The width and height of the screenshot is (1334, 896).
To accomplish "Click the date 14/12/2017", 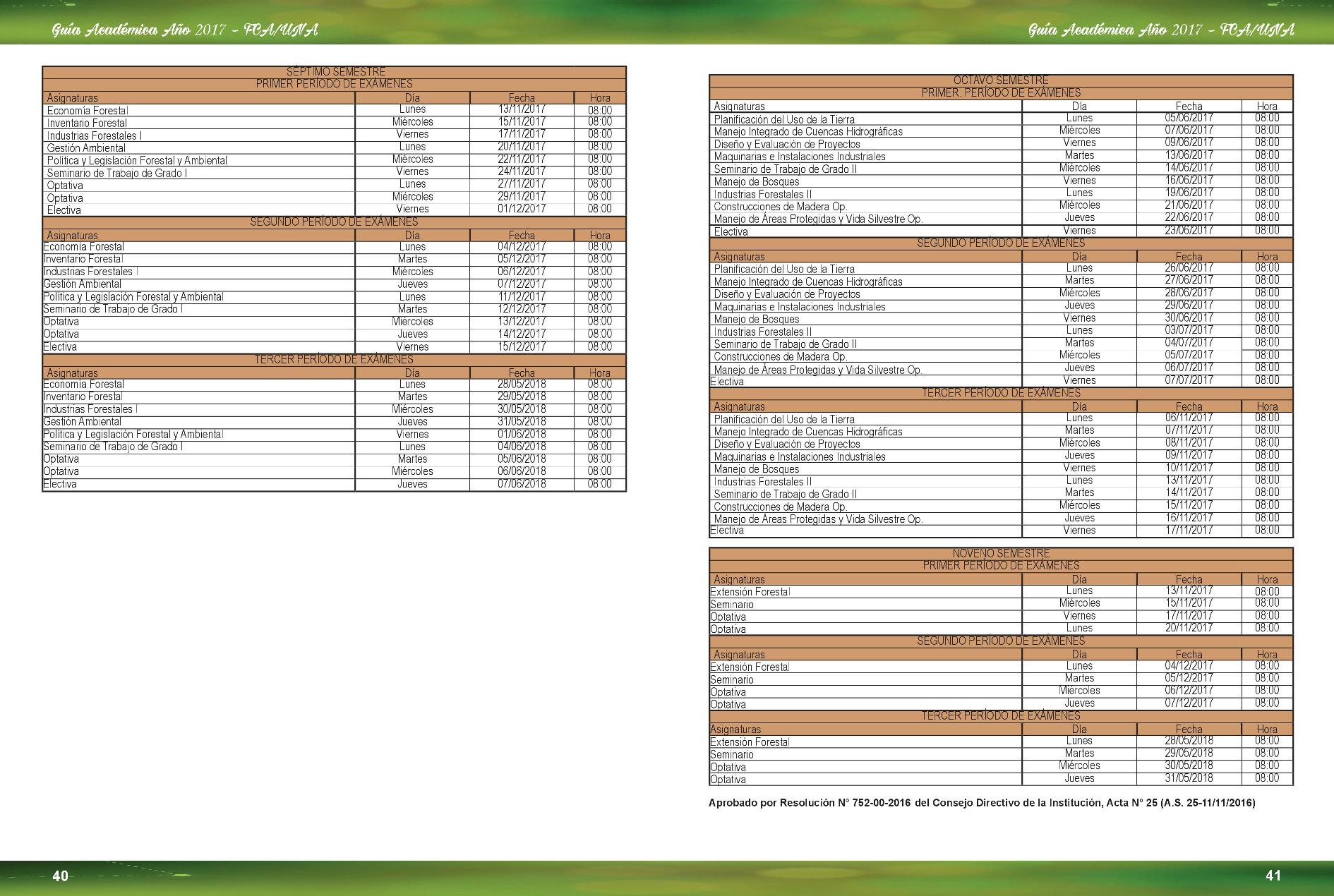I will coord(522,334).
